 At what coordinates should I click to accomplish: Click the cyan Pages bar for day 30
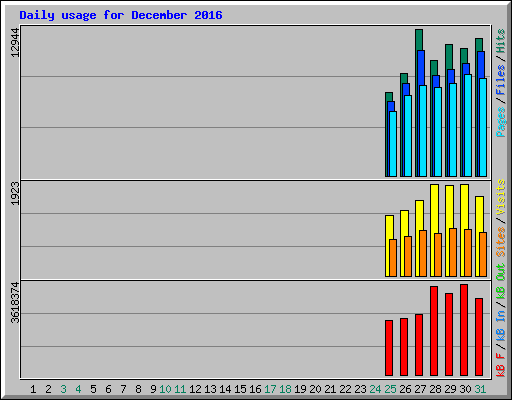coord(468,125)
